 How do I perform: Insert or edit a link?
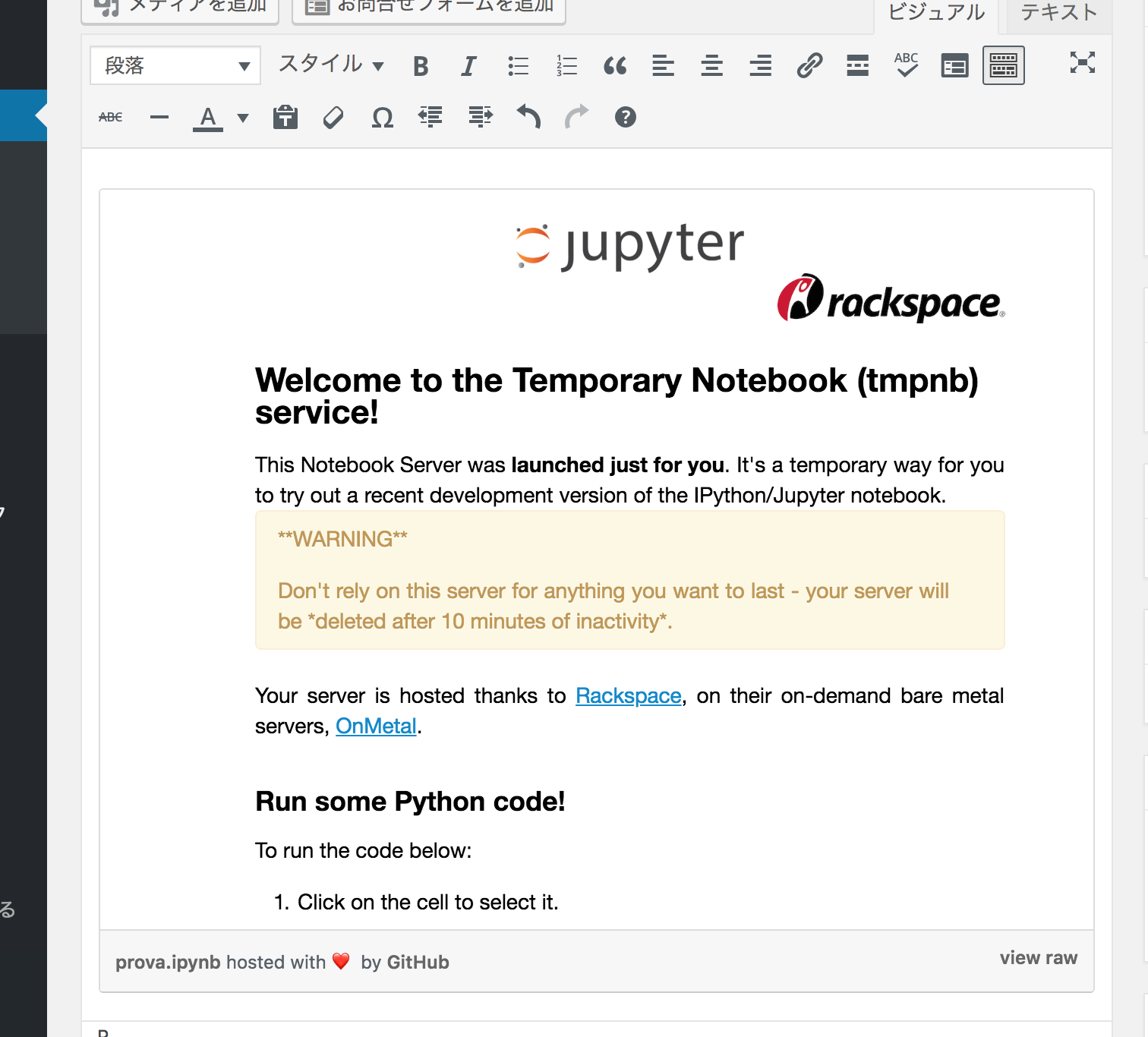809,65
